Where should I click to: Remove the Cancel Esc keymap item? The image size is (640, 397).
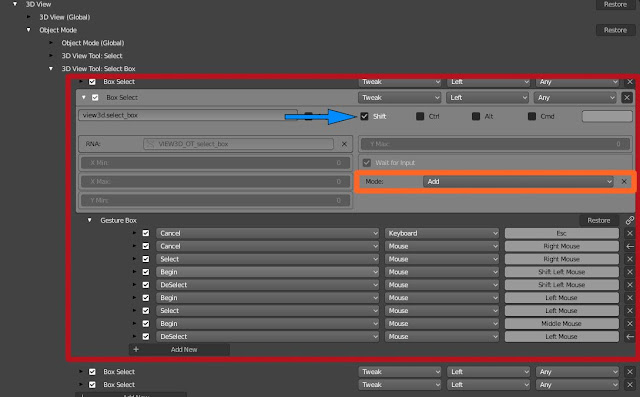pyautogui.click(x=630, y=233)
